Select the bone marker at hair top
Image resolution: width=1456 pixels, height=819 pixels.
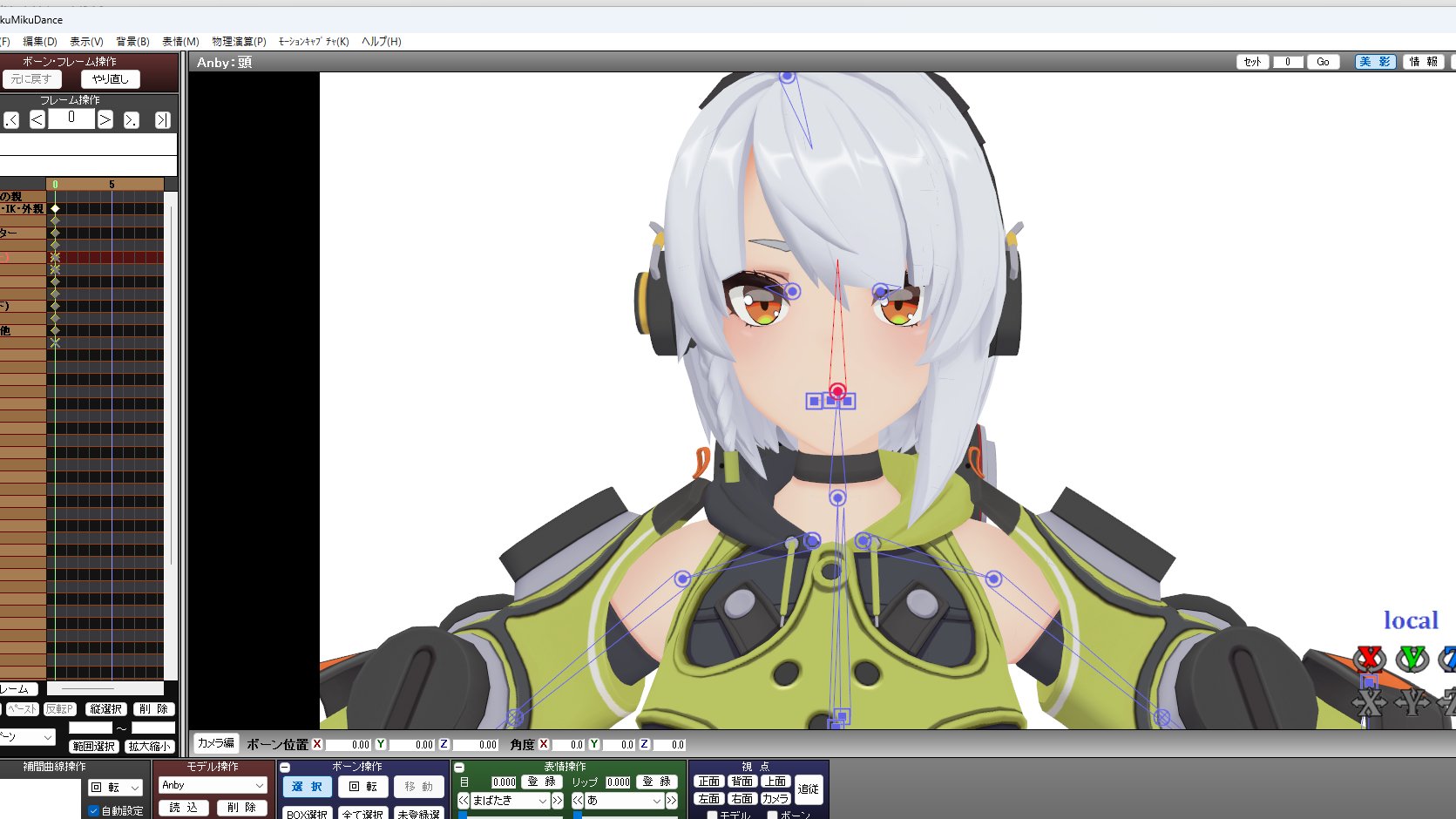pos(787,77)
